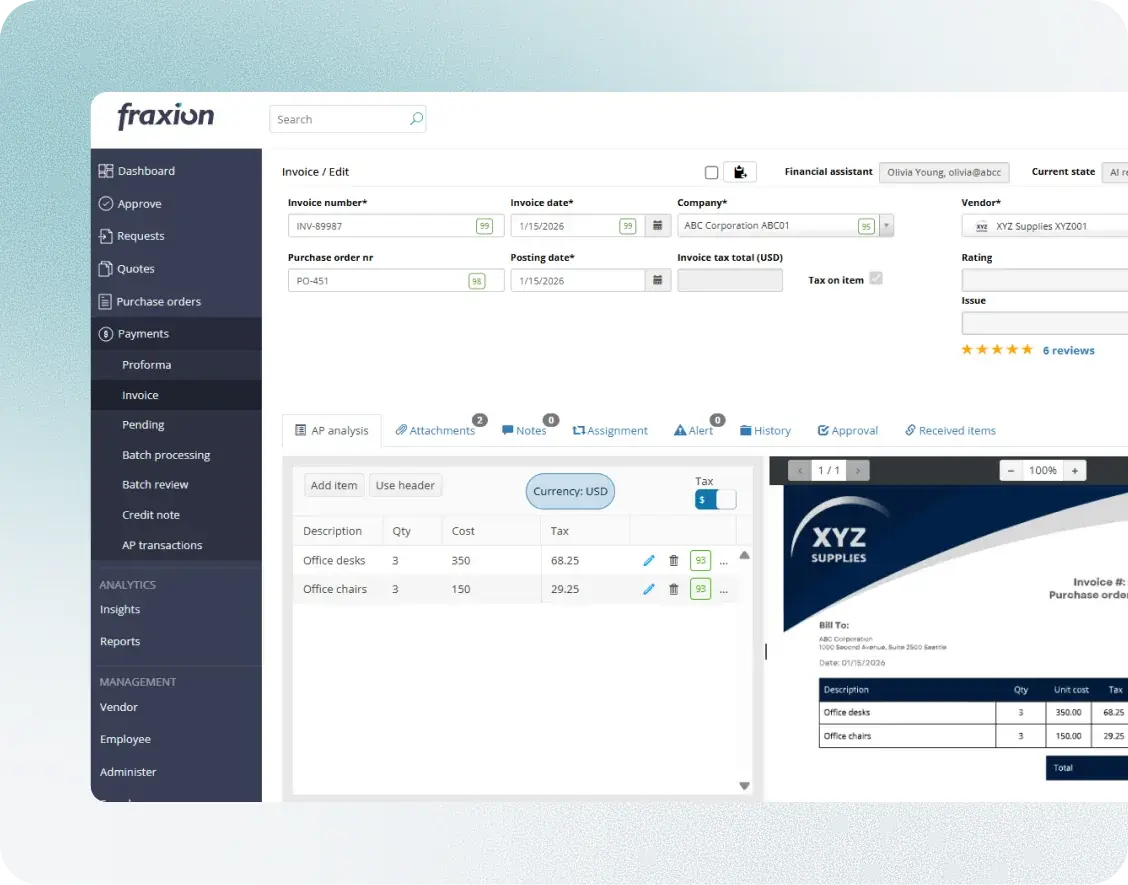This screenshot has width=1128, height=885.
Task: Click the Add item button
Action: (x=334, y=485)
